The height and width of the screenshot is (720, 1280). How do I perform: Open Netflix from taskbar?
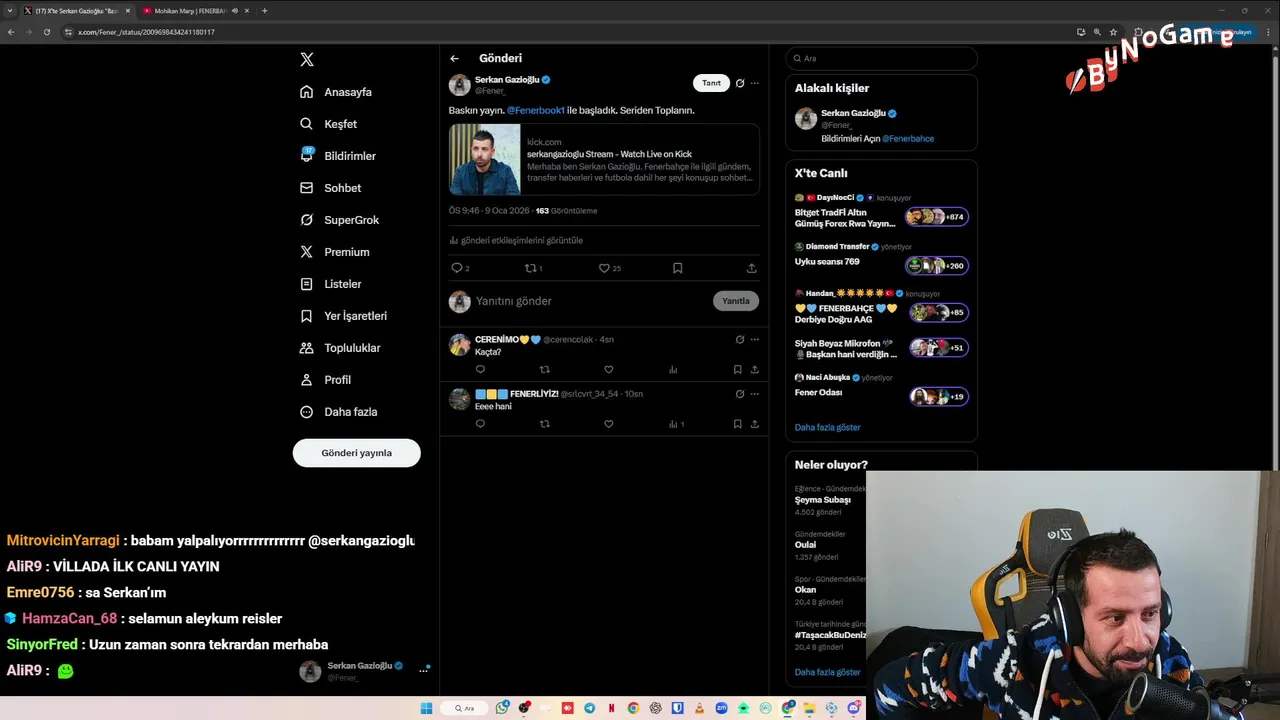612,708
